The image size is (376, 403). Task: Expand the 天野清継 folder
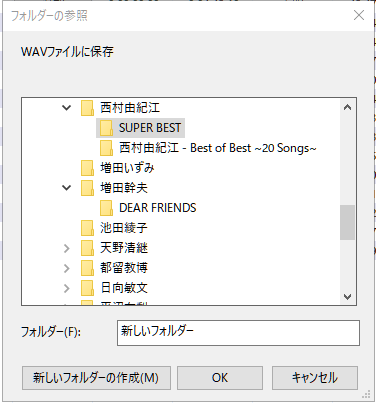(67, 248)
